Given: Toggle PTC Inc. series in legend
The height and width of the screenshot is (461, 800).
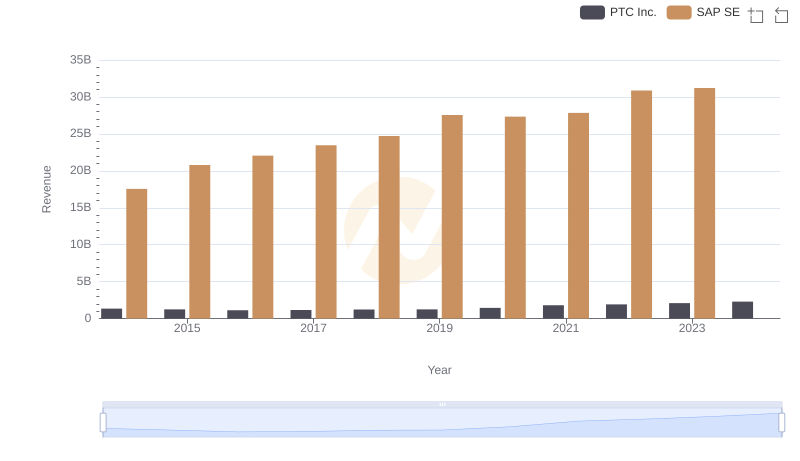Looking at the screenshot, I should tap(618, 12).
